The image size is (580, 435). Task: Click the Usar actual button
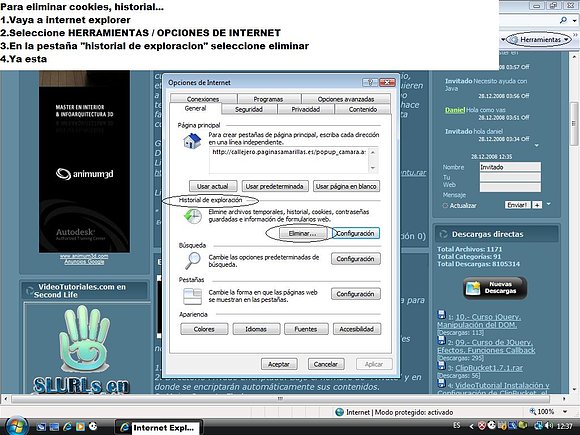point(213,186)
